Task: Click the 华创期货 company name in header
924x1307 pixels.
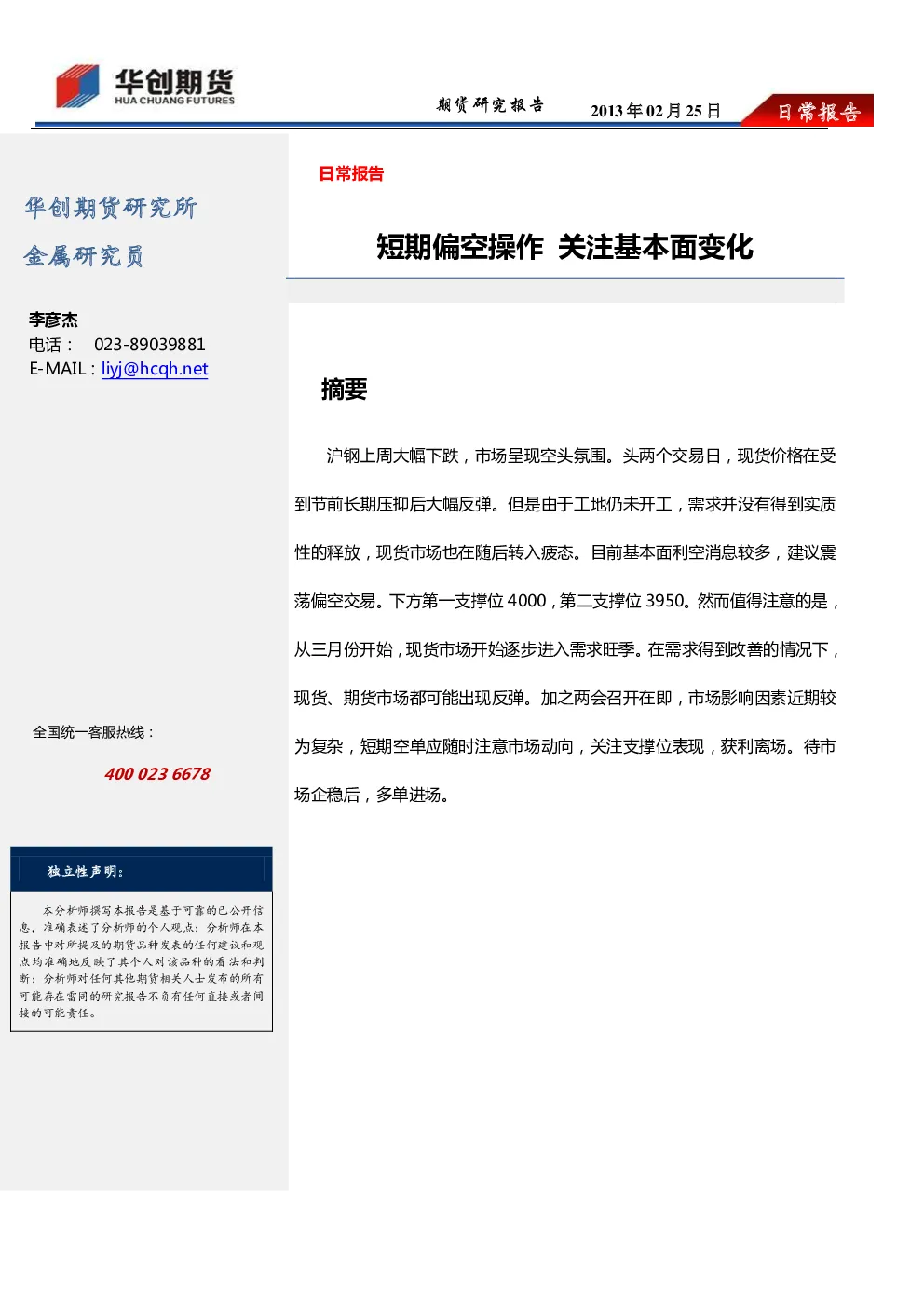Action: (x=174, y=81)
